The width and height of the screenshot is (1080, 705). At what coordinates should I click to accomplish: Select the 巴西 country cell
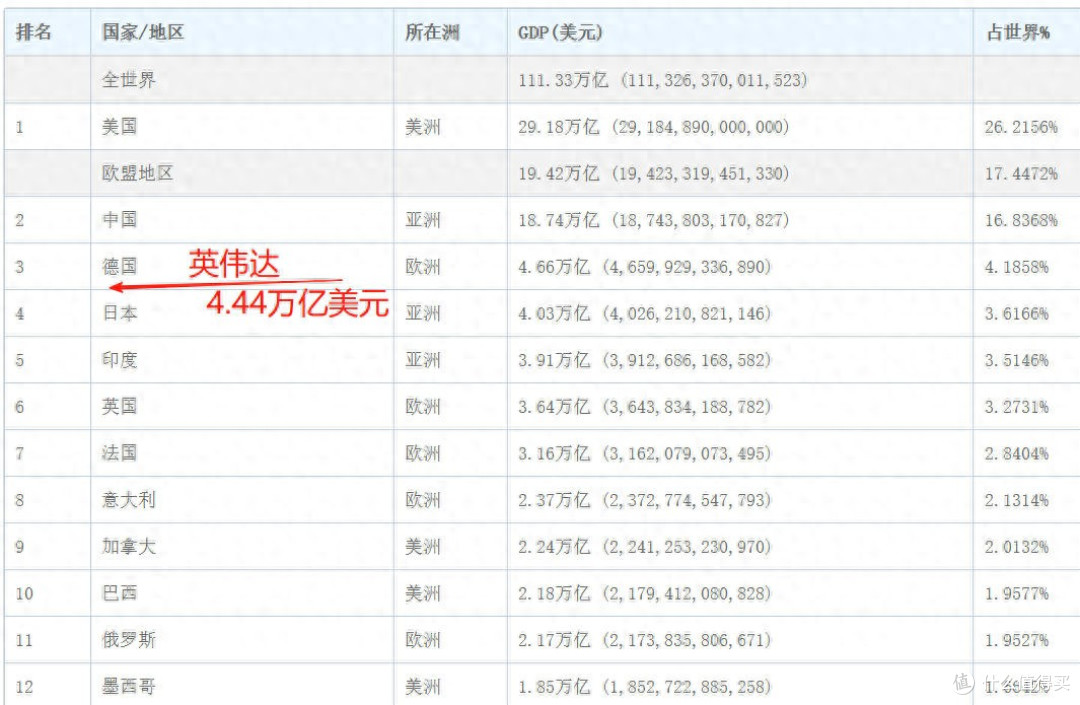click(x=120, y=593)
